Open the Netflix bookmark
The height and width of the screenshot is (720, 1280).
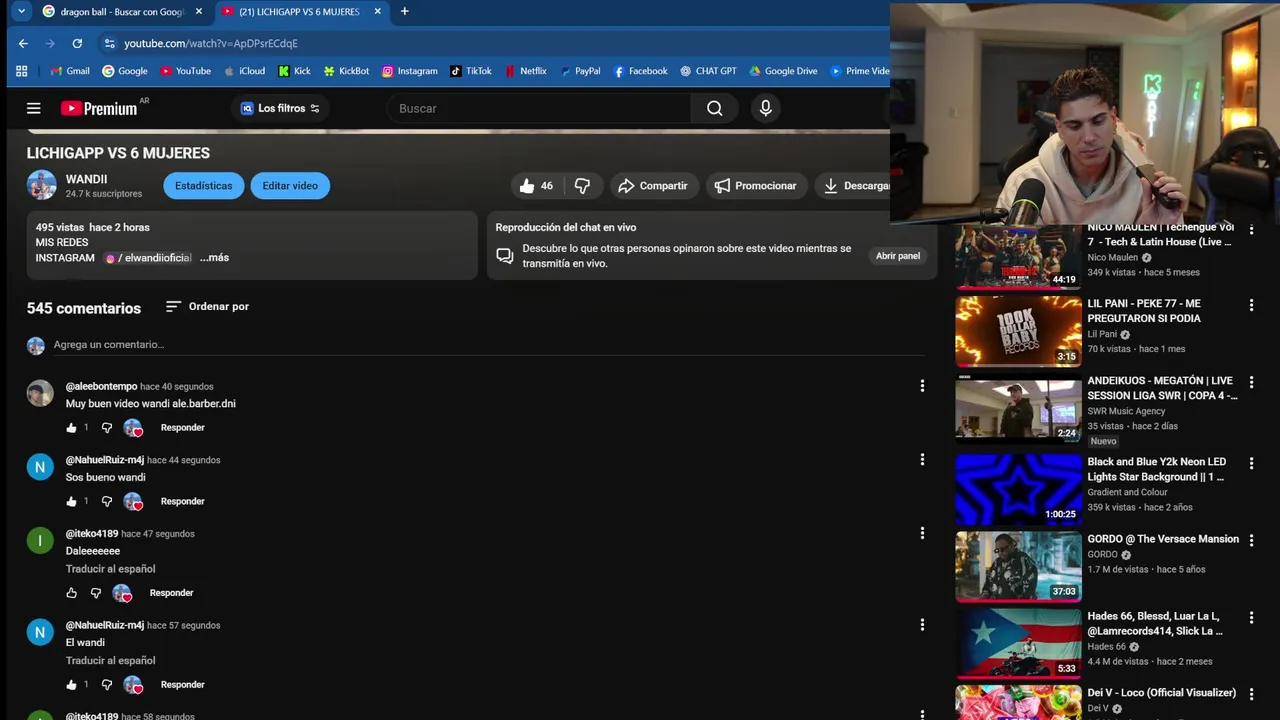526,71
